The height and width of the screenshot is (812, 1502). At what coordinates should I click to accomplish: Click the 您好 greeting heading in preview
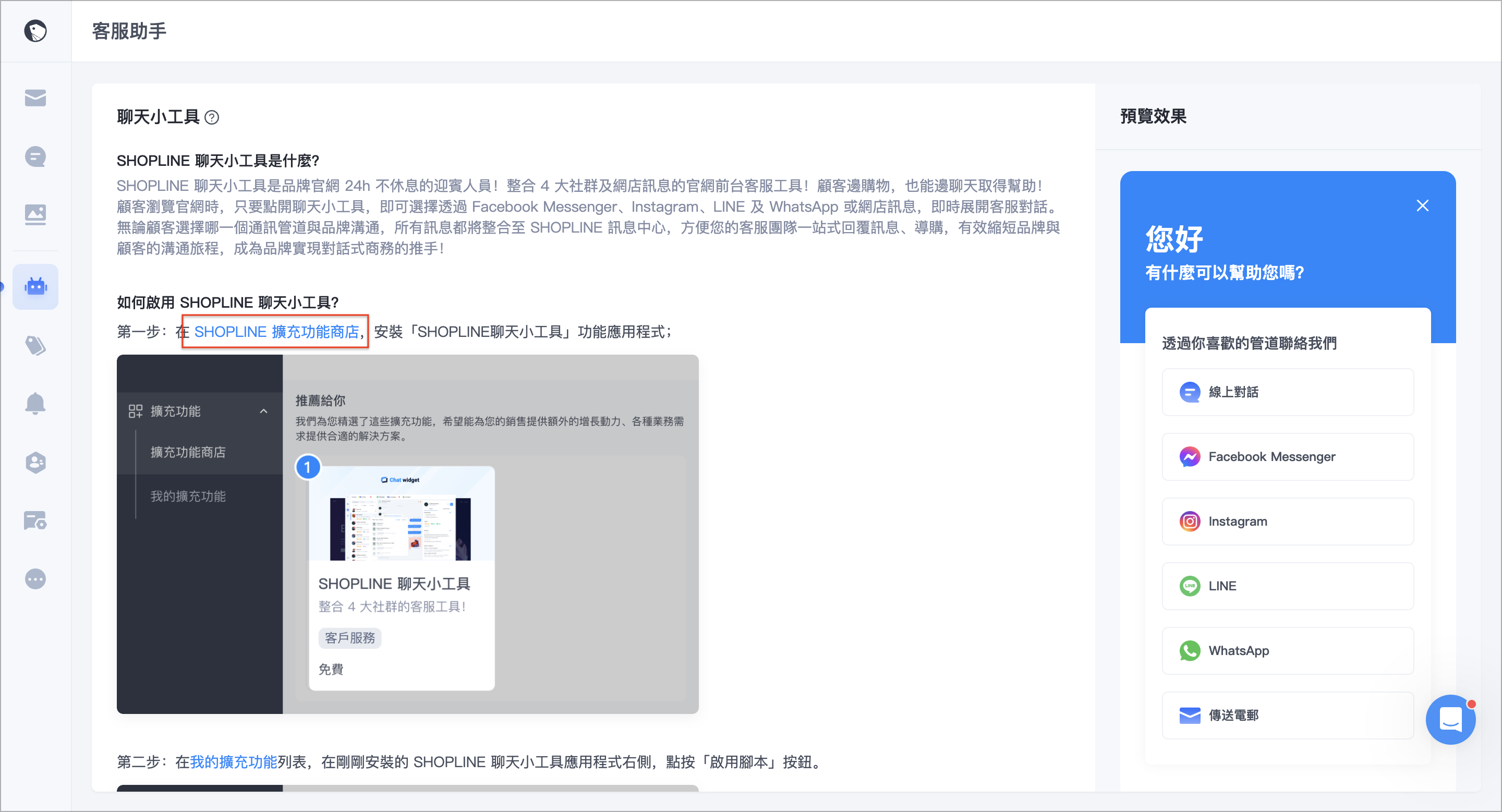click(x=1174, y=238)
